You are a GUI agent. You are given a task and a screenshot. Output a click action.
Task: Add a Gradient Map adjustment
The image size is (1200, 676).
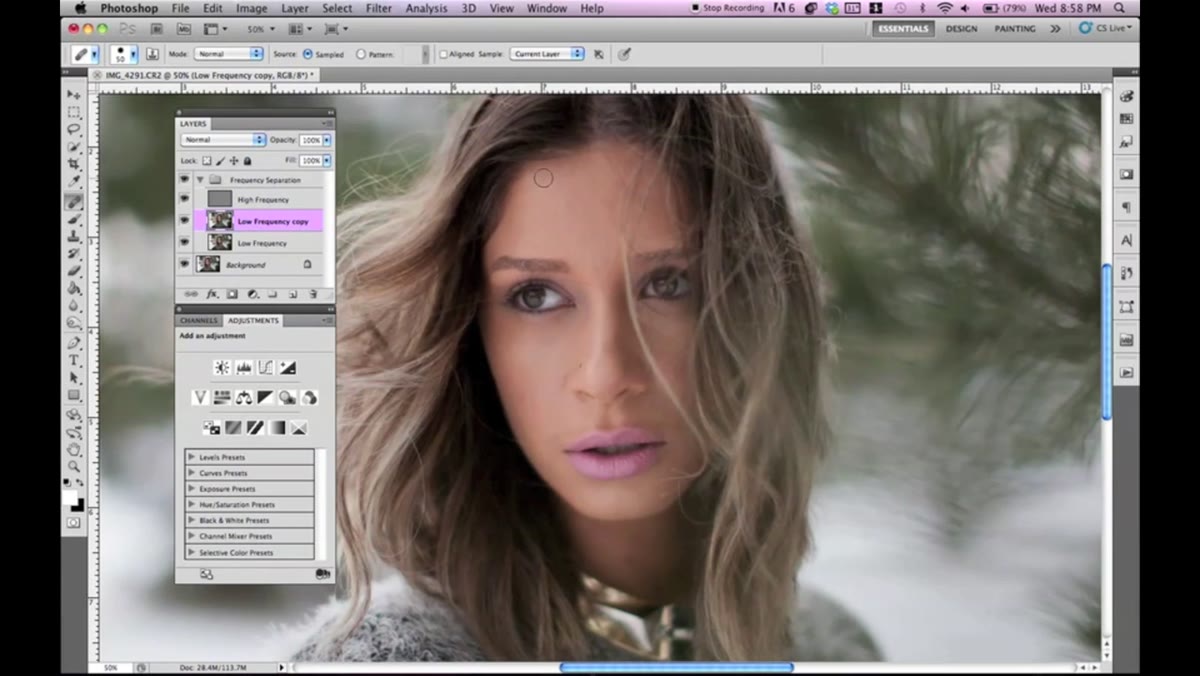coord(277,428)
